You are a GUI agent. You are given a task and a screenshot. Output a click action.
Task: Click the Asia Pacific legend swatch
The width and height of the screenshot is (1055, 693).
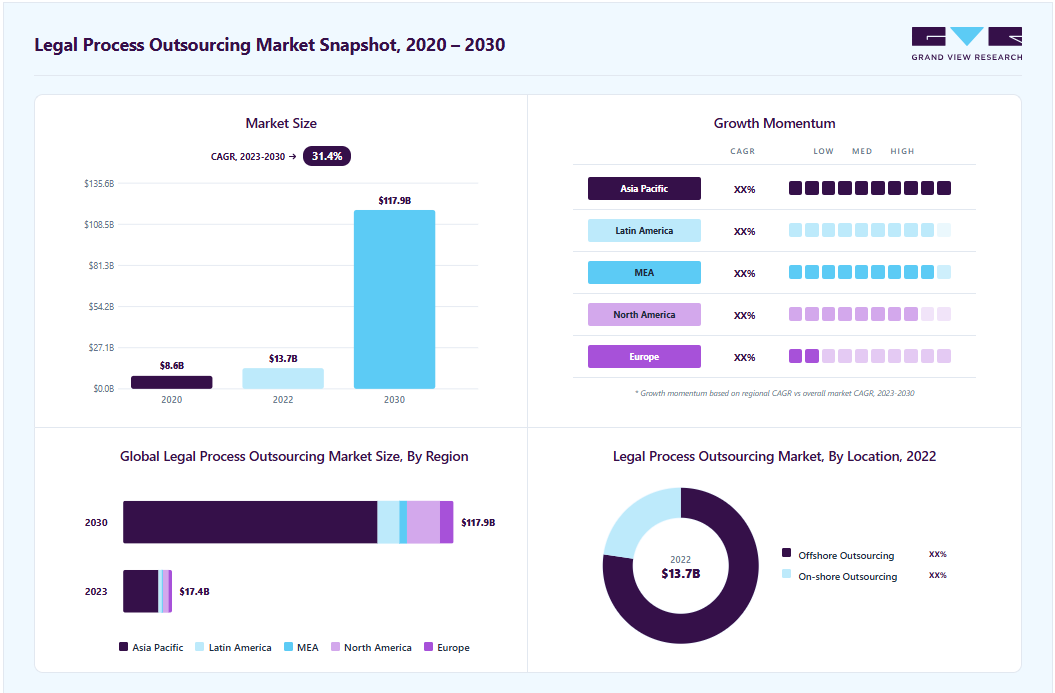tap(123, 647)
